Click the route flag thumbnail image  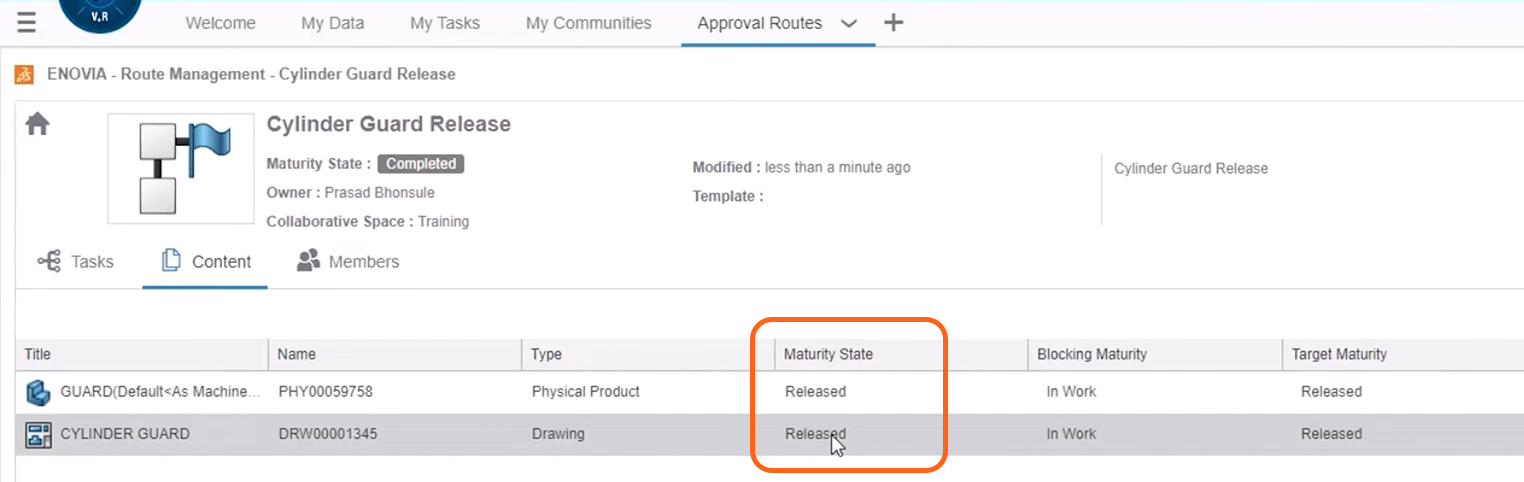click(181, 168)
